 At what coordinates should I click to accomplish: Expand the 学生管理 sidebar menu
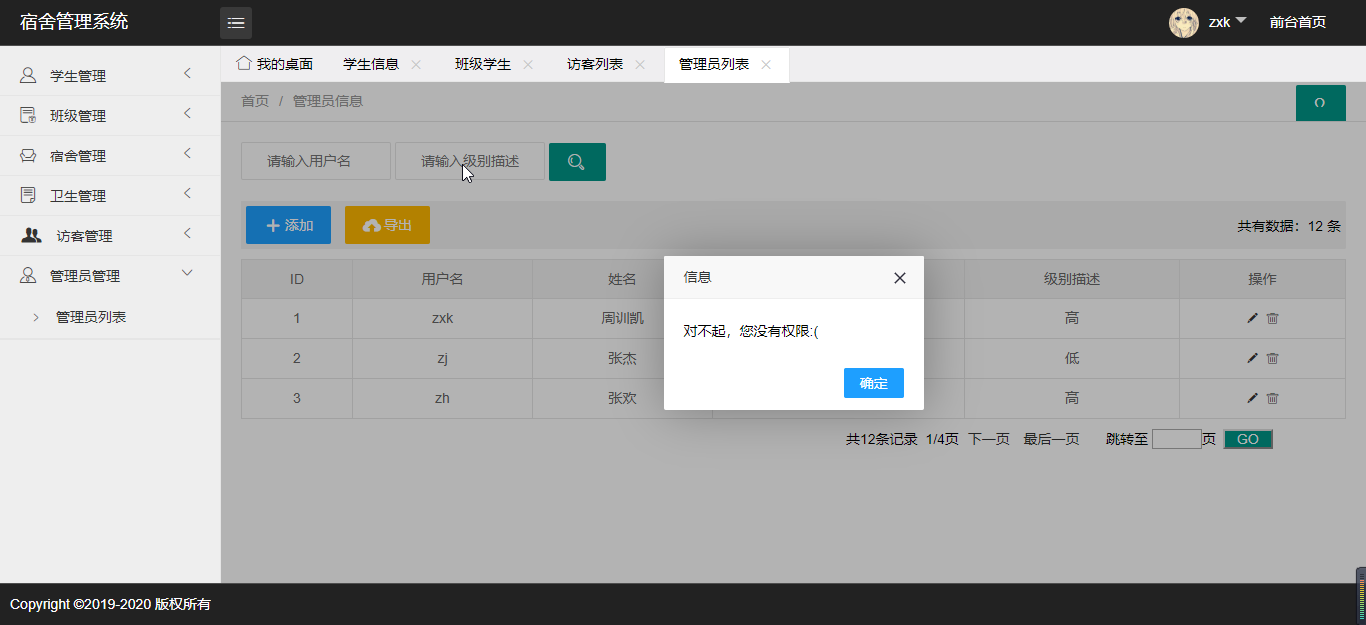pyautogui.click(x=110, y=75)
